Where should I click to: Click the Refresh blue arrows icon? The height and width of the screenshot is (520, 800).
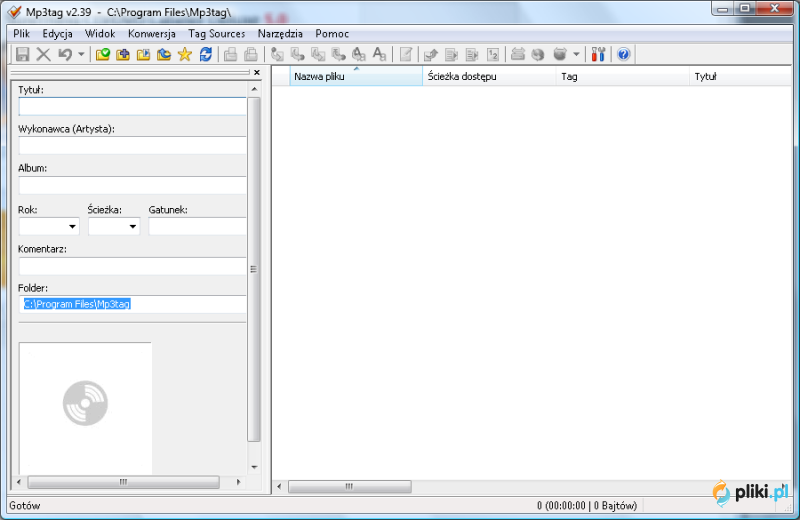pyautogui.click(x=206, y=54)
